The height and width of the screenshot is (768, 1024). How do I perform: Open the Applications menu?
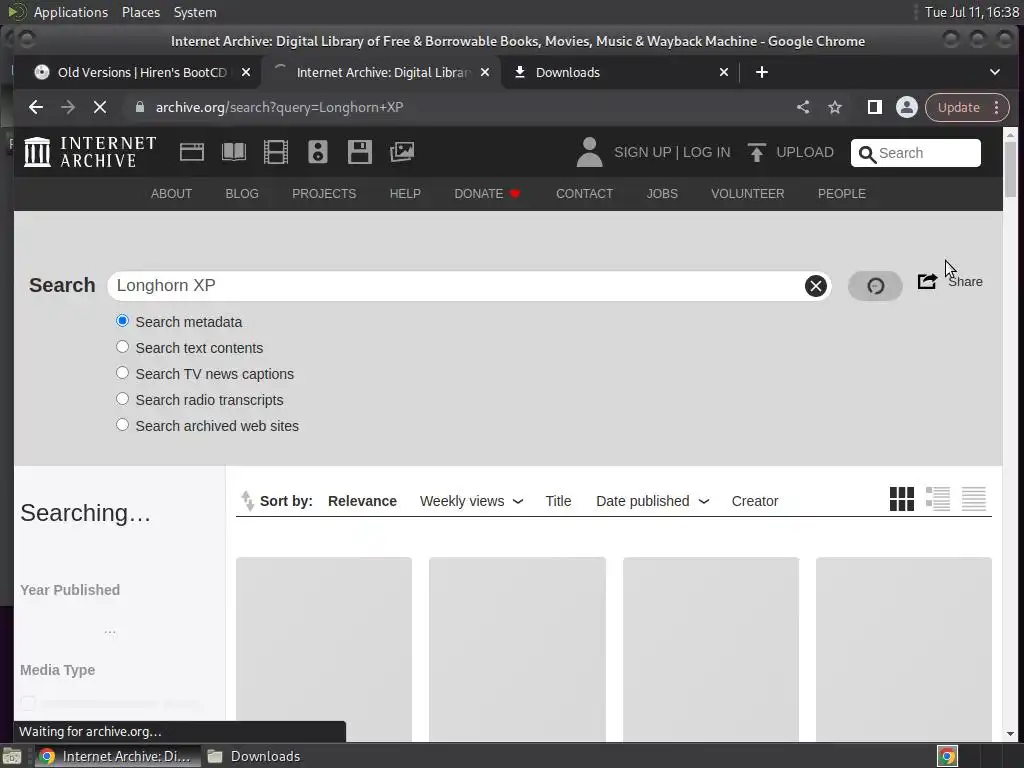(x=71, y=12)
